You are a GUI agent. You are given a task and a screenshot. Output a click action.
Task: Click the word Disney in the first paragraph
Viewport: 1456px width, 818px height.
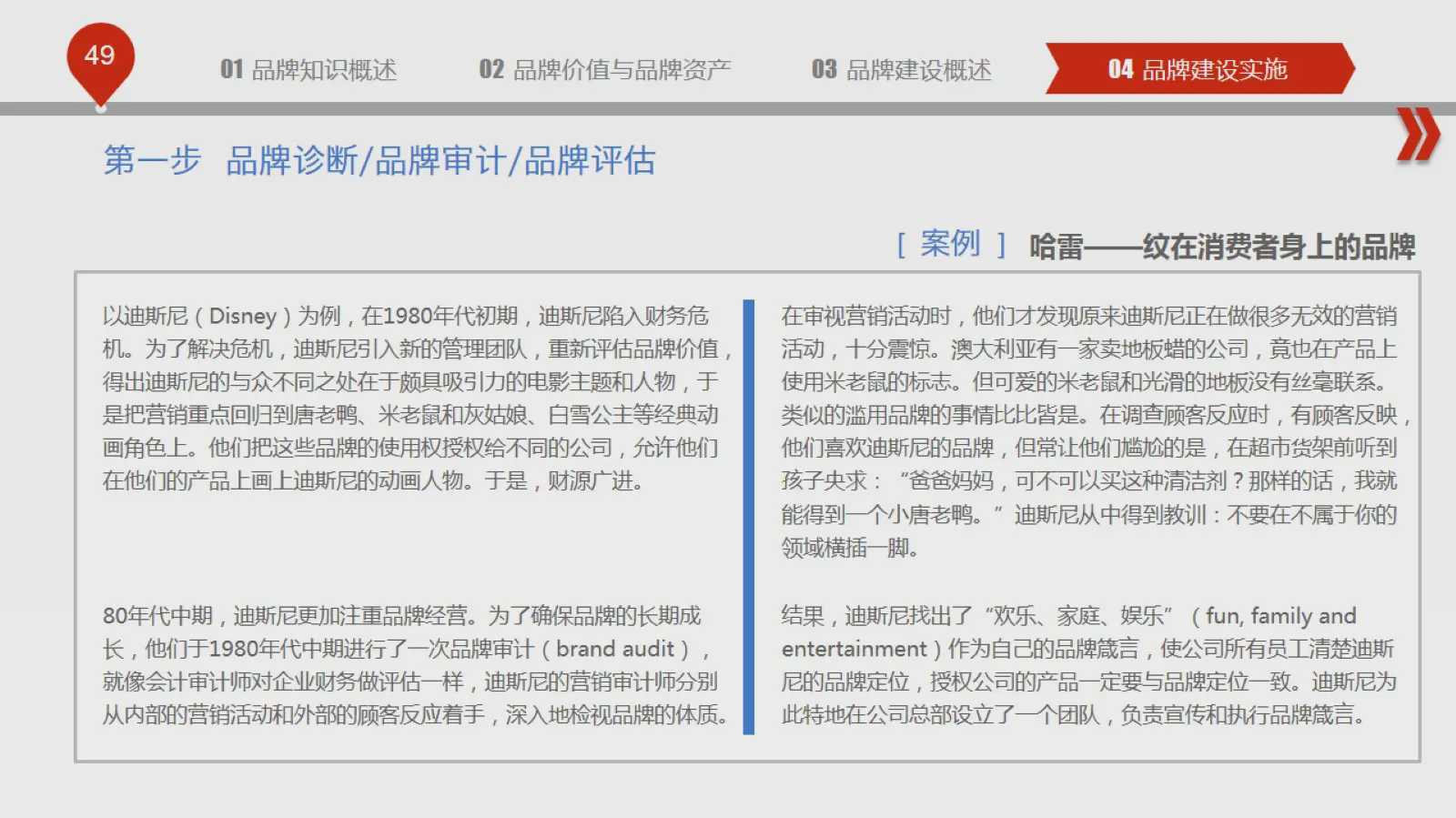[x=242, y=316]
